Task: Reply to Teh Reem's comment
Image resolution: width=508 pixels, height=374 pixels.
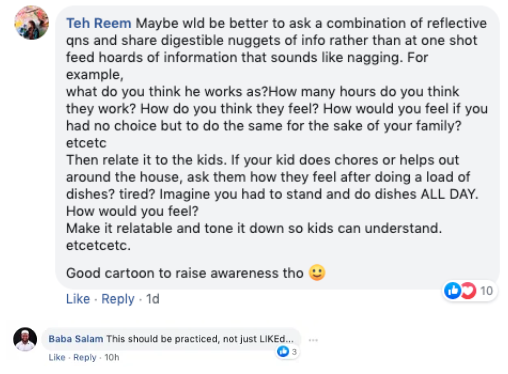Action: click(x=118, y=299)
